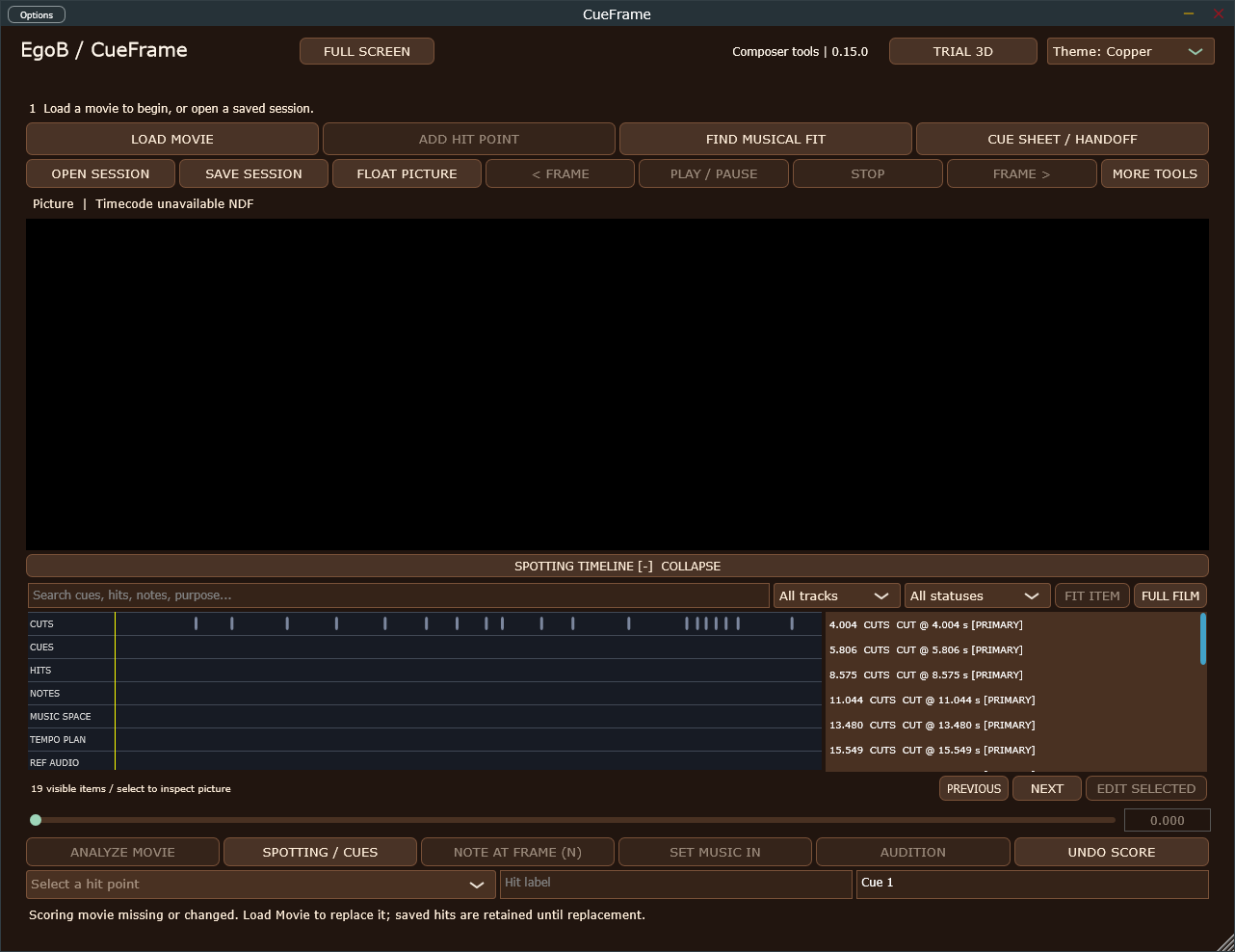Open the All tracks filter dropdown
Image resolution: width=1235 pixels, height=952 pixels.
pos(836,595)
